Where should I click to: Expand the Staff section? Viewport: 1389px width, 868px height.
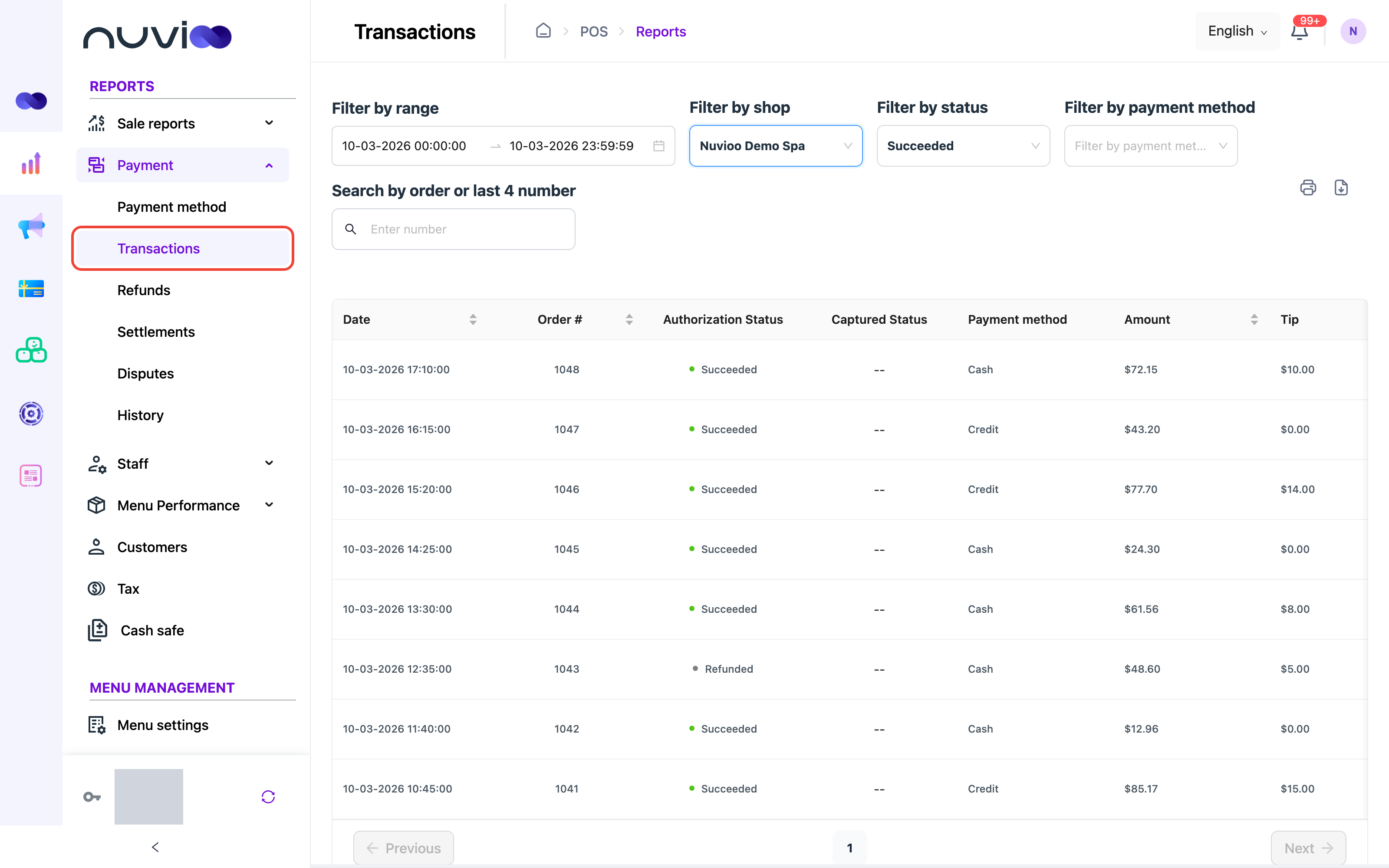(x=182, y=463)
